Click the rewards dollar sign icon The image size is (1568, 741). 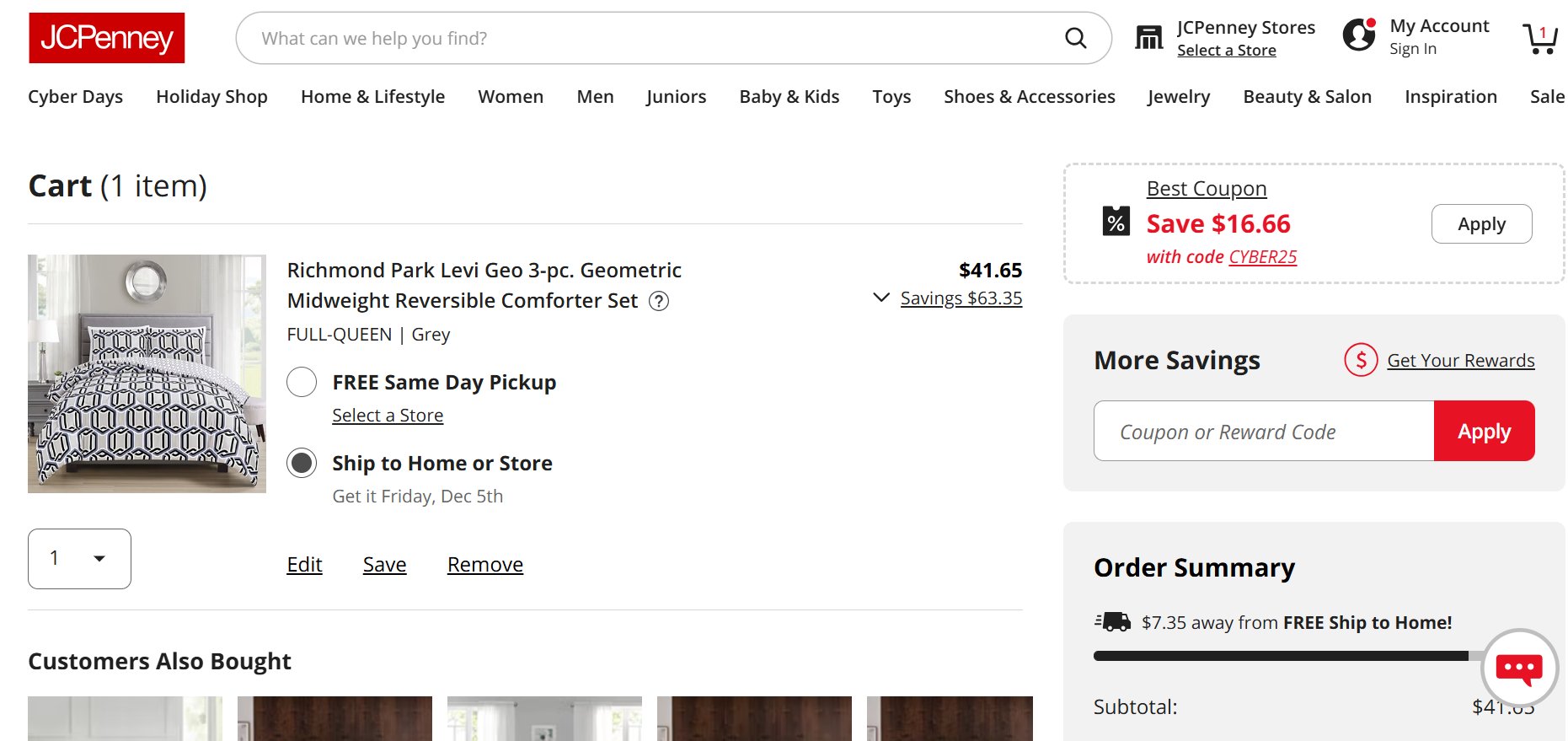(1361, 360)
